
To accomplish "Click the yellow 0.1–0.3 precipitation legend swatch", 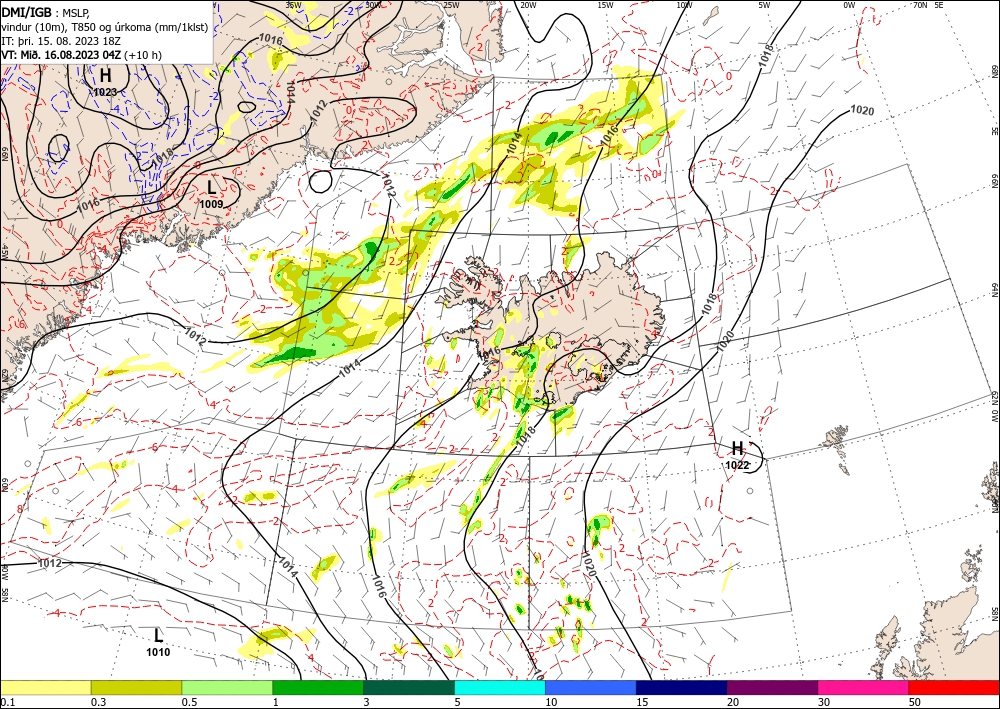I will [x=46, y=687].
